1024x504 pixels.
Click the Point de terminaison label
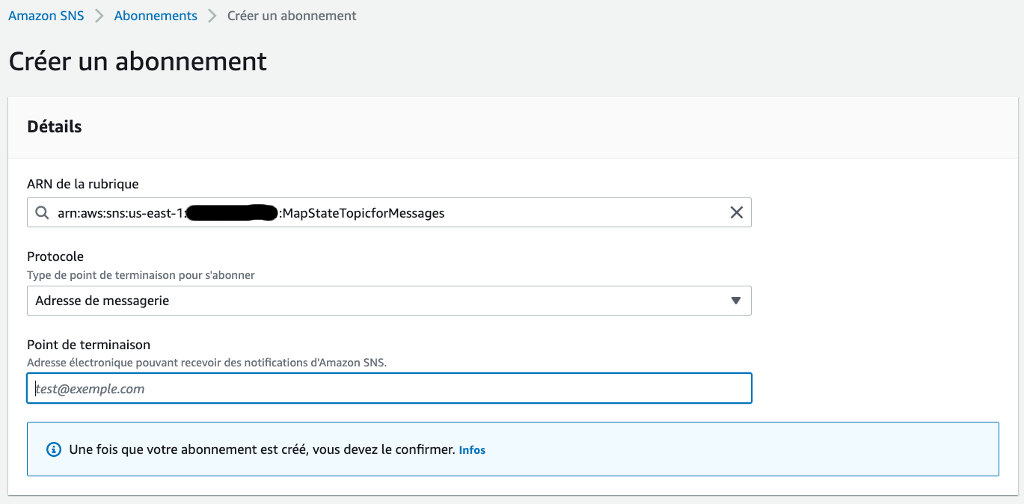pos(89,344)
